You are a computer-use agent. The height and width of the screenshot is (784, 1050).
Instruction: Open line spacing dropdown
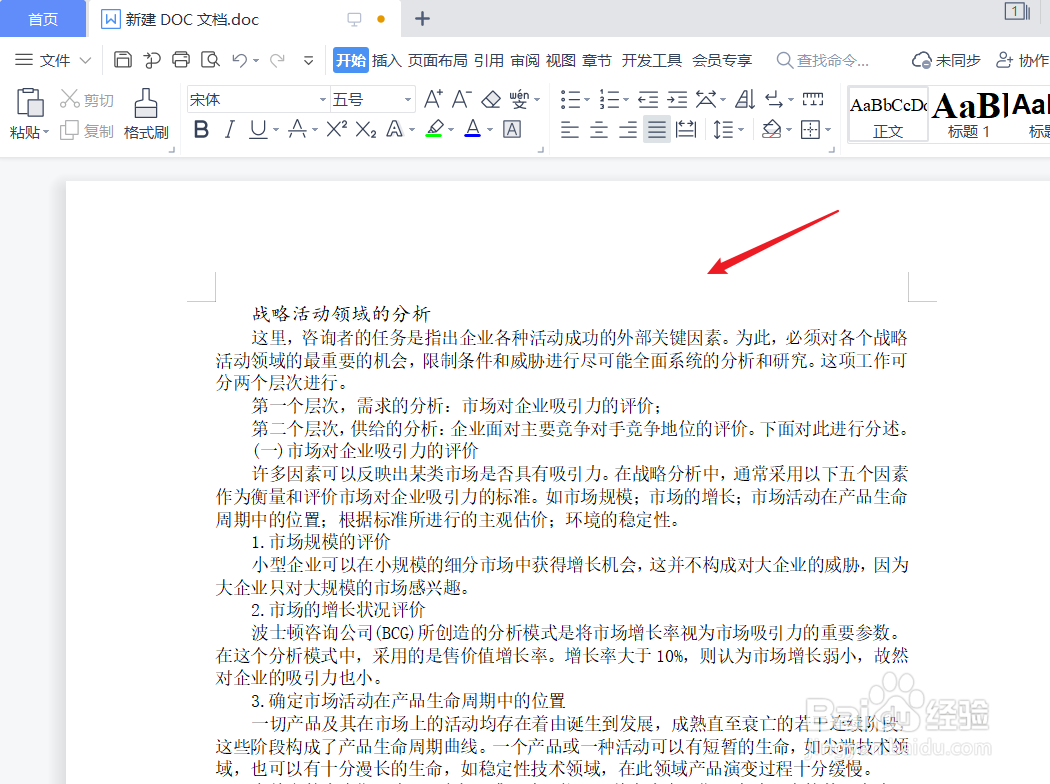[741, 129]
